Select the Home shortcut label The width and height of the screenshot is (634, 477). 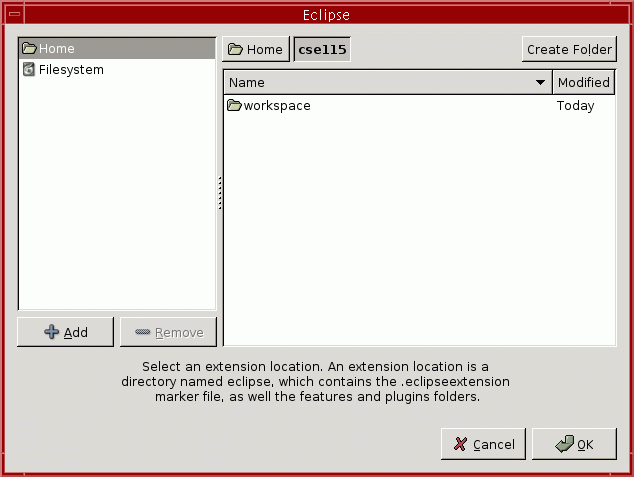[57, 48]
